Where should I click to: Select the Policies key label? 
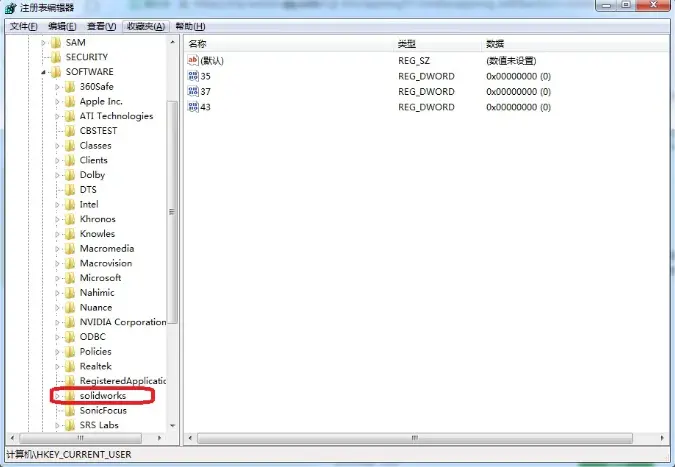click(x=96, y=352)
